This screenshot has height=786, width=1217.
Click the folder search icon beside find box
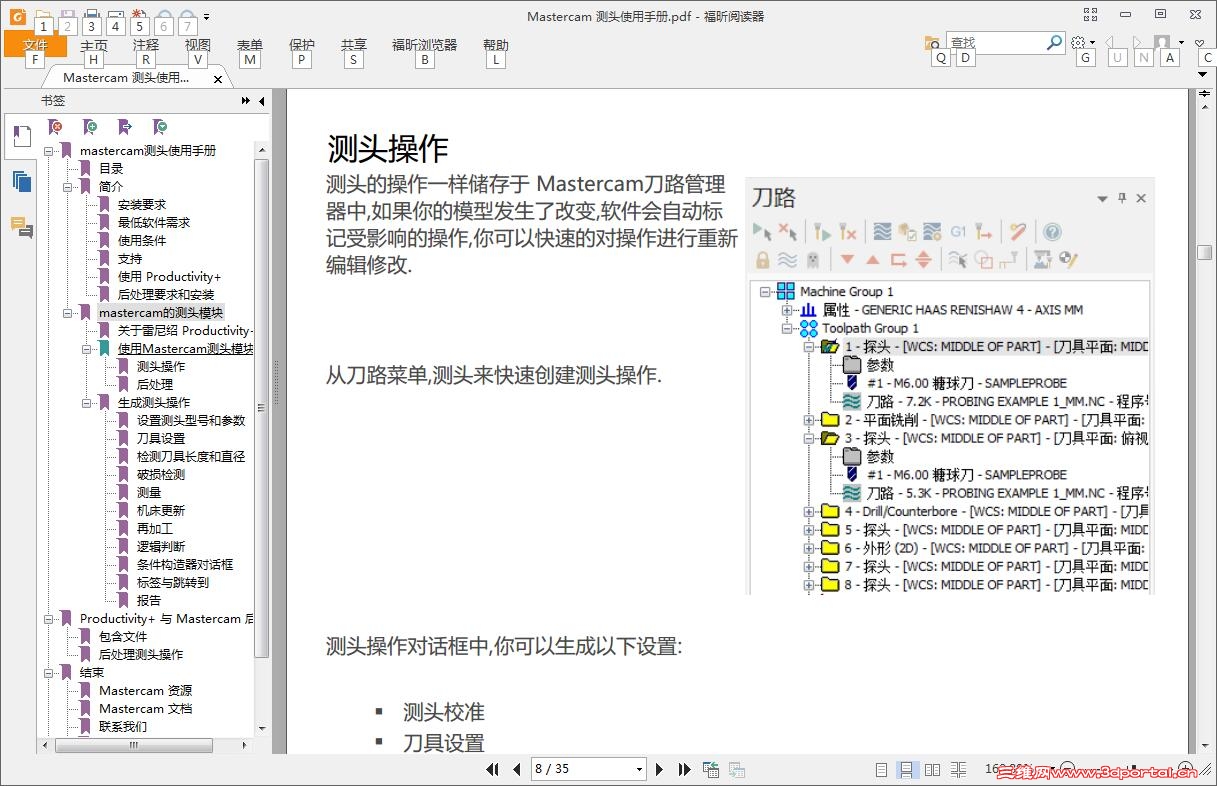(932, 43)
